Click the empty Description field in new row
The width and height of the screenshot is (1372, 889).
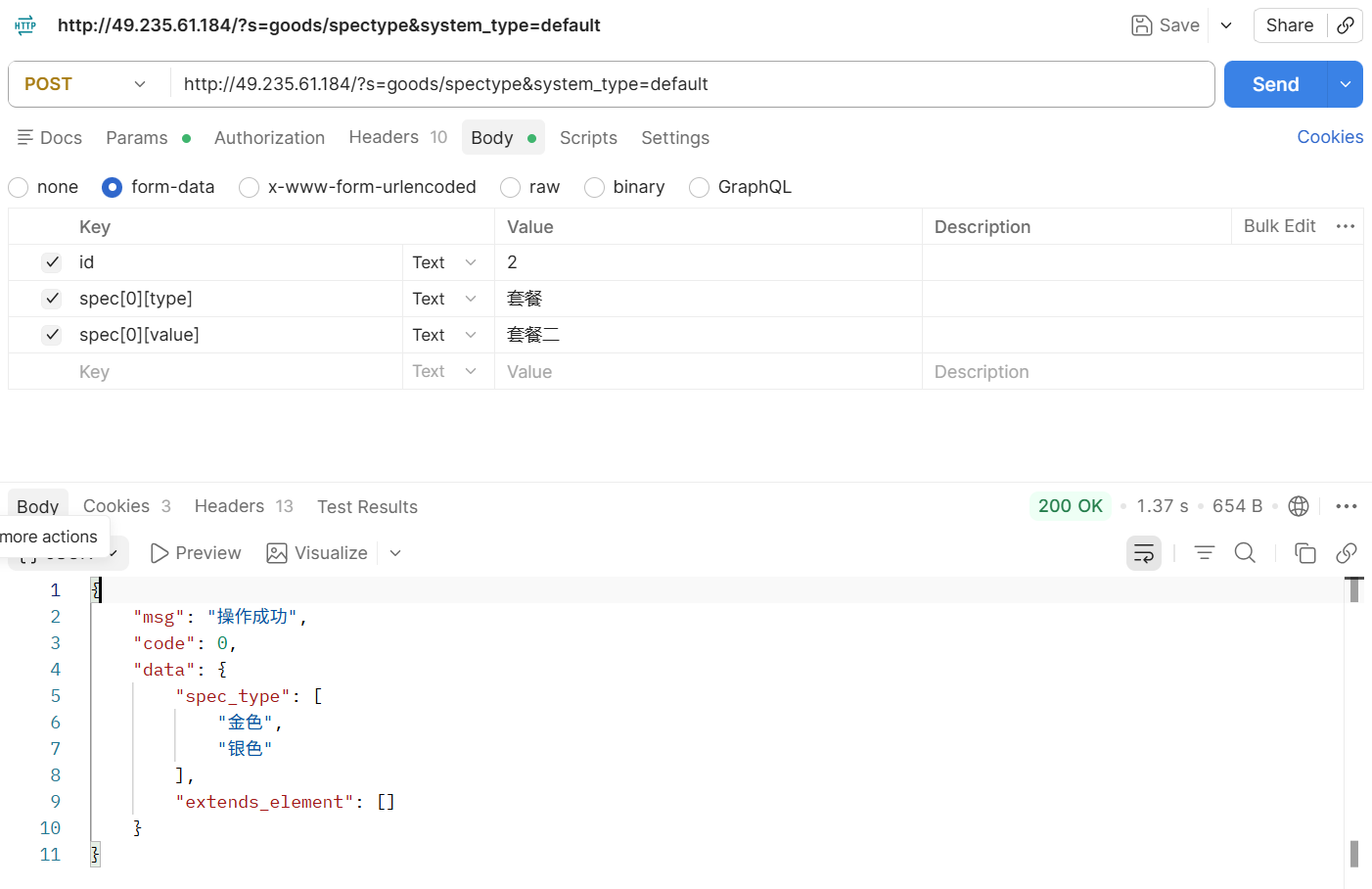[x=1142, y=371]
